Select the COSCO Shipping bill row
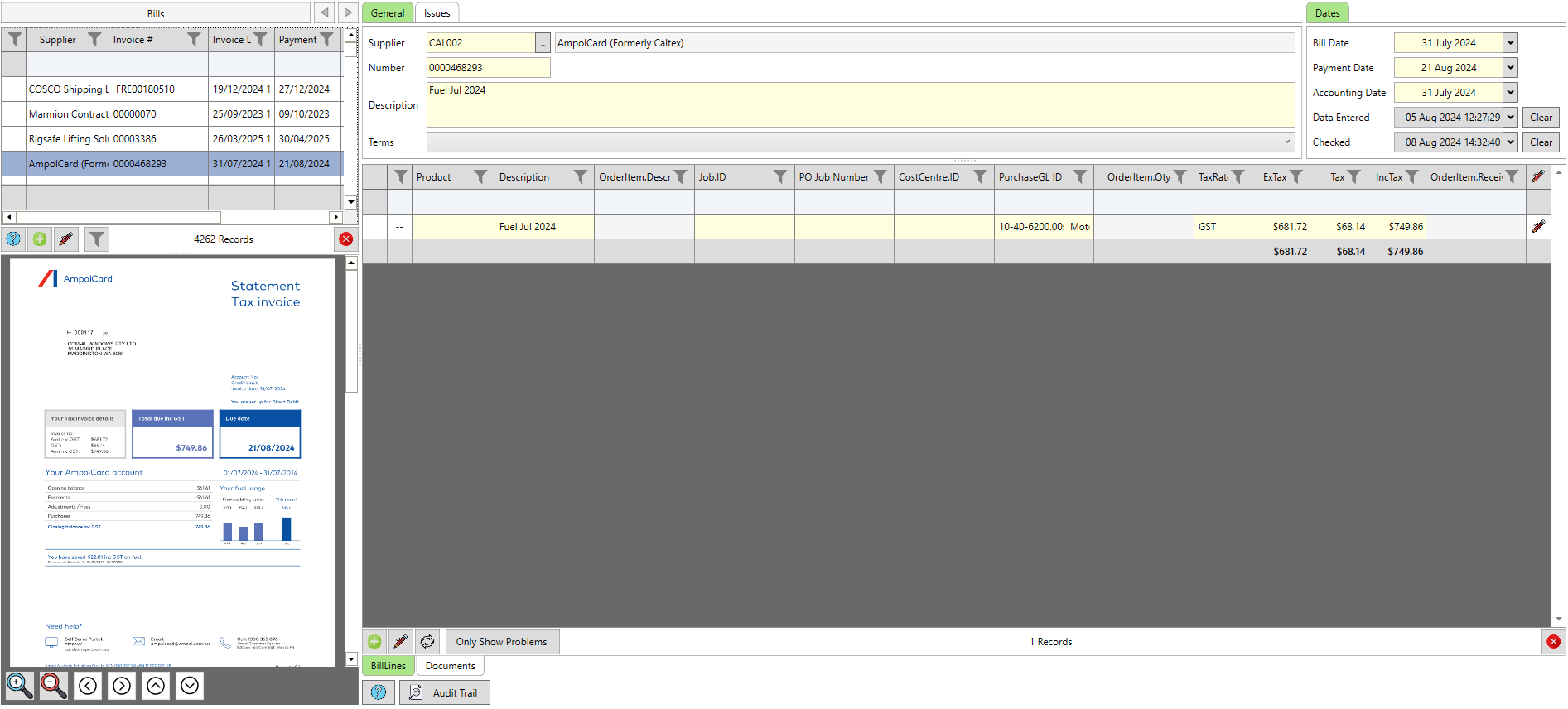This screenshot has width=1568, height=709. [172, 89]
